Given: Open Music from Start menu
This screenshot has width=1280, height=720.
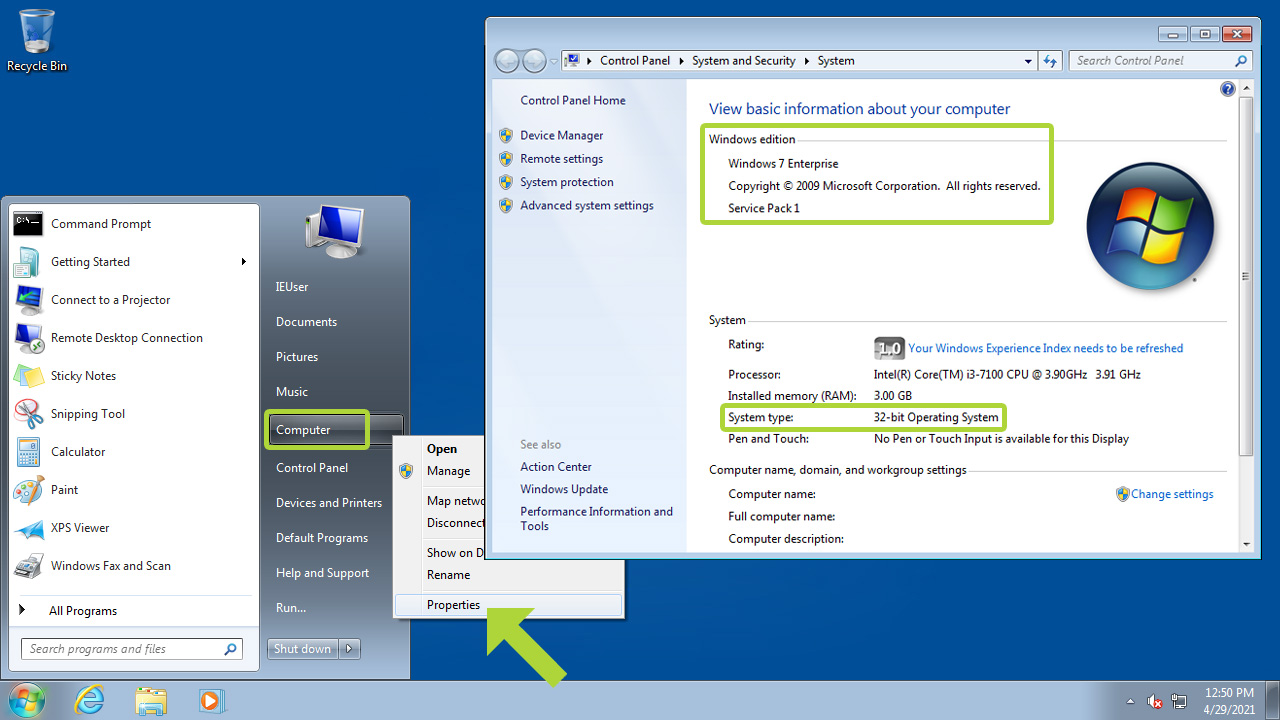Looking at the screenshot, I should coord(292,392).
